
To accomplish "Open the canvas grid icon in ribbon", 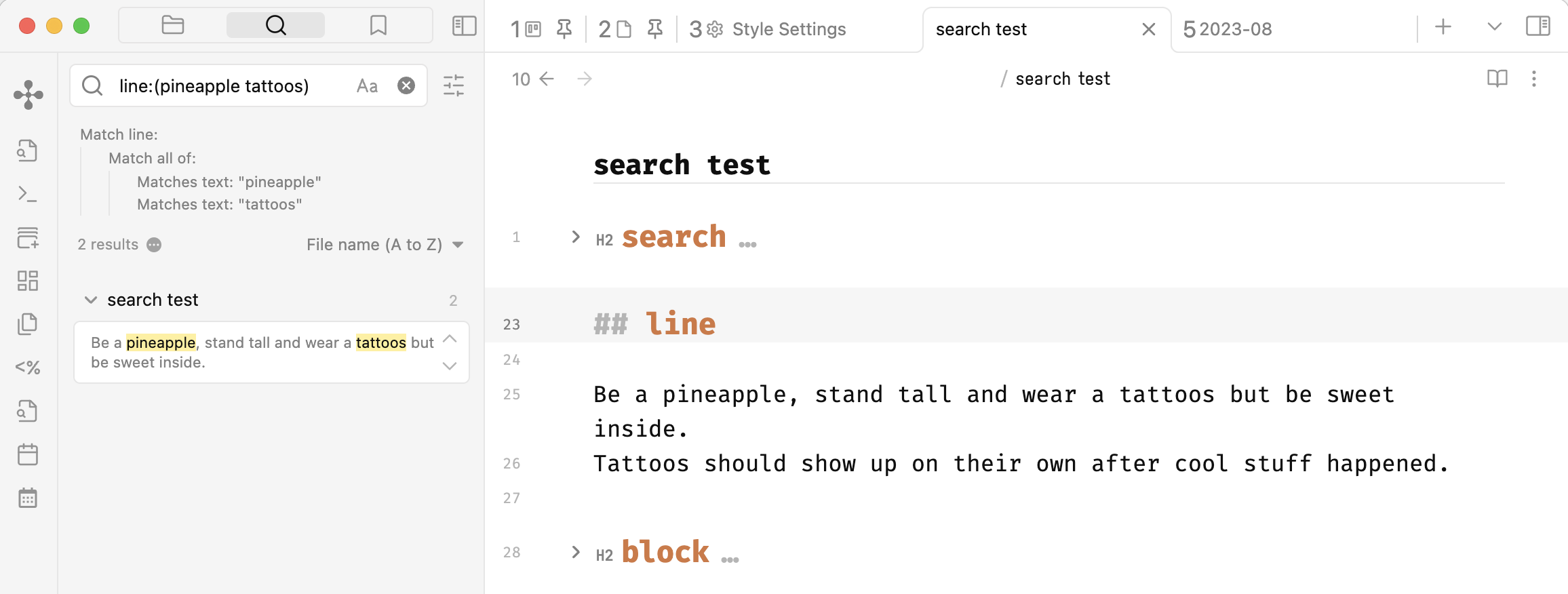I will click(28, 281).
